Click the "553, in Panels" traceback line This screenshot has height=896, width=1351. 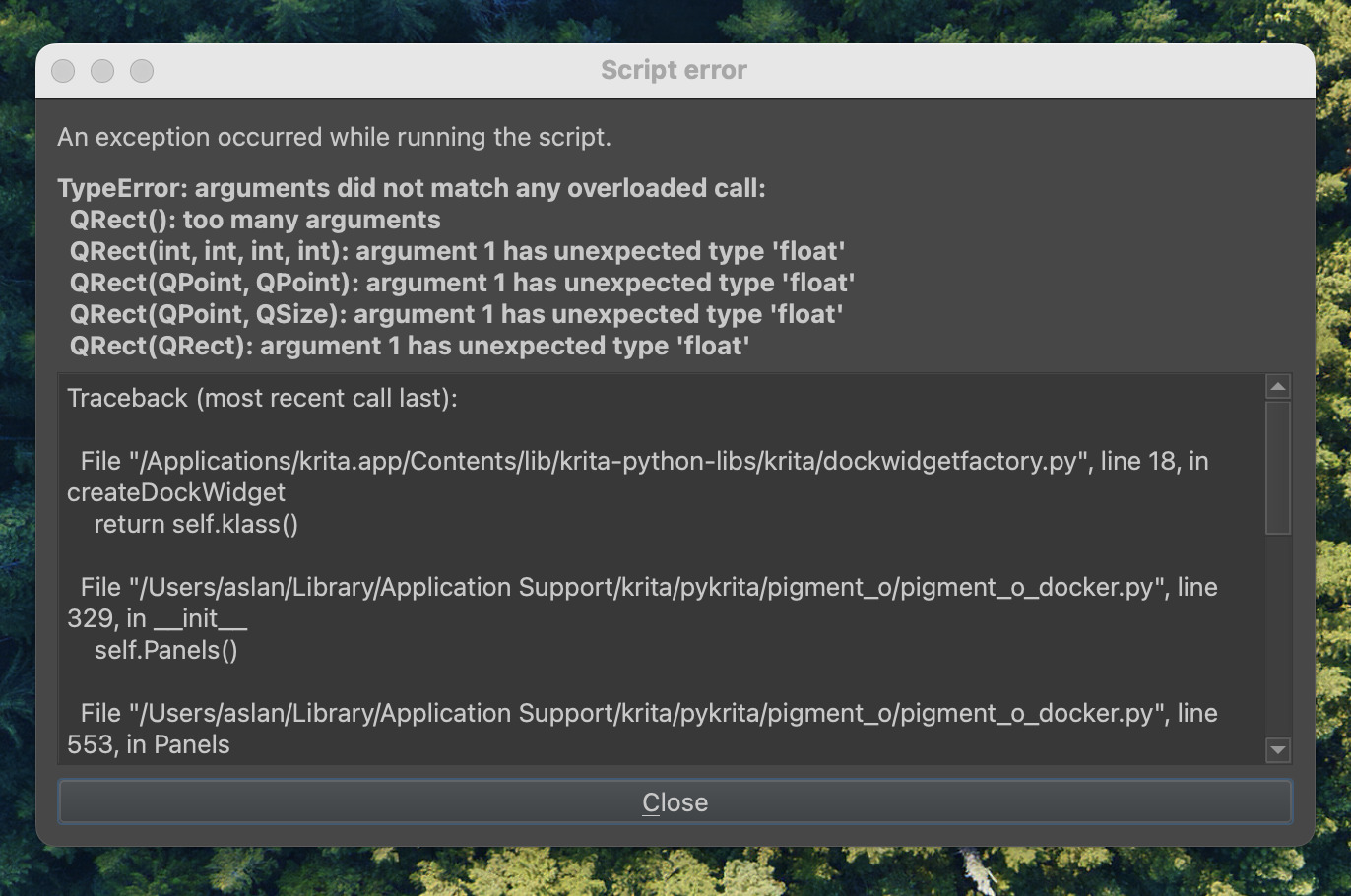[149, 744]
